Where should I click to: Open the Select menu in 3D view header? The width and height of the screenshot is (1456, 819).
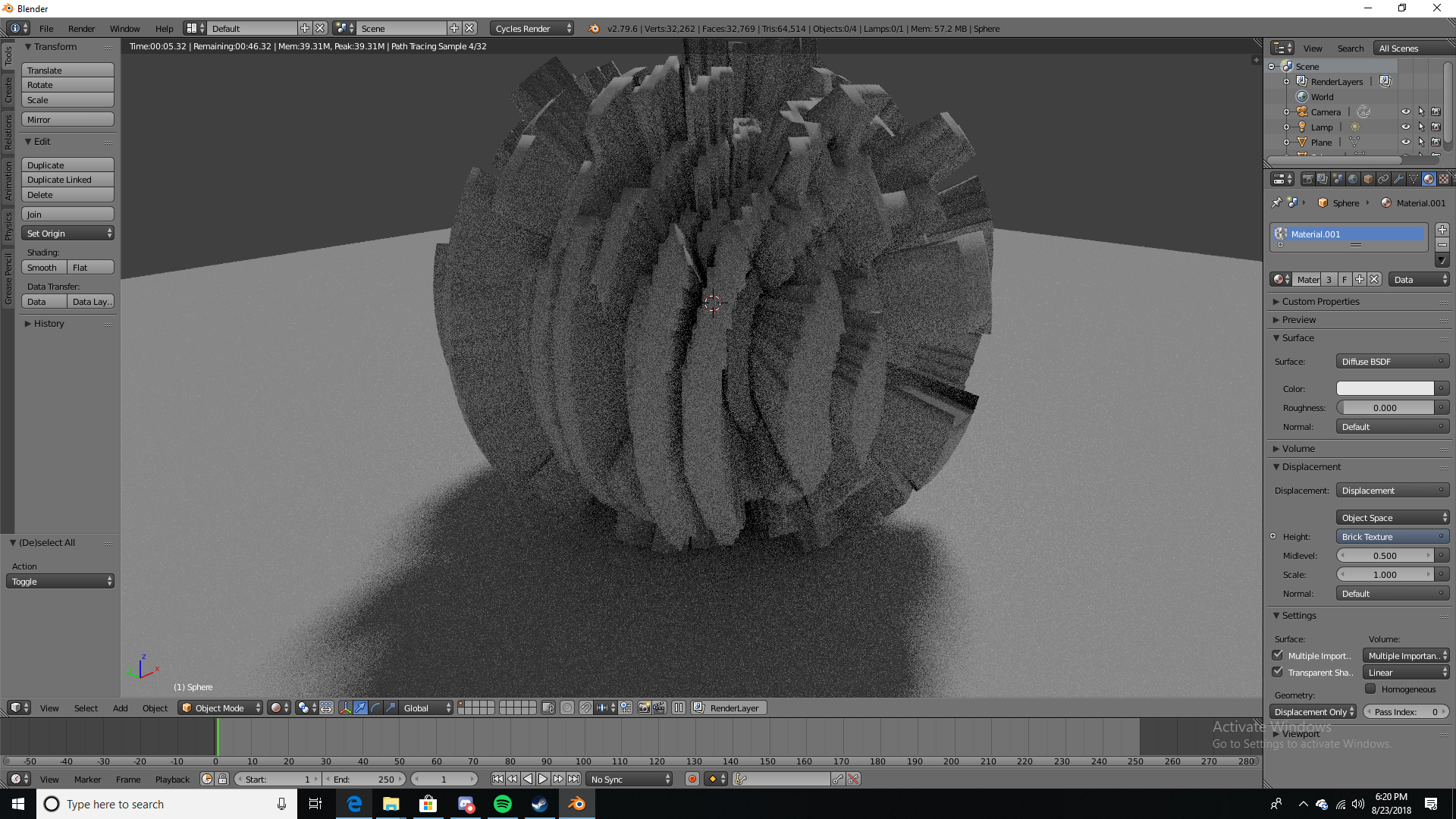86,708
